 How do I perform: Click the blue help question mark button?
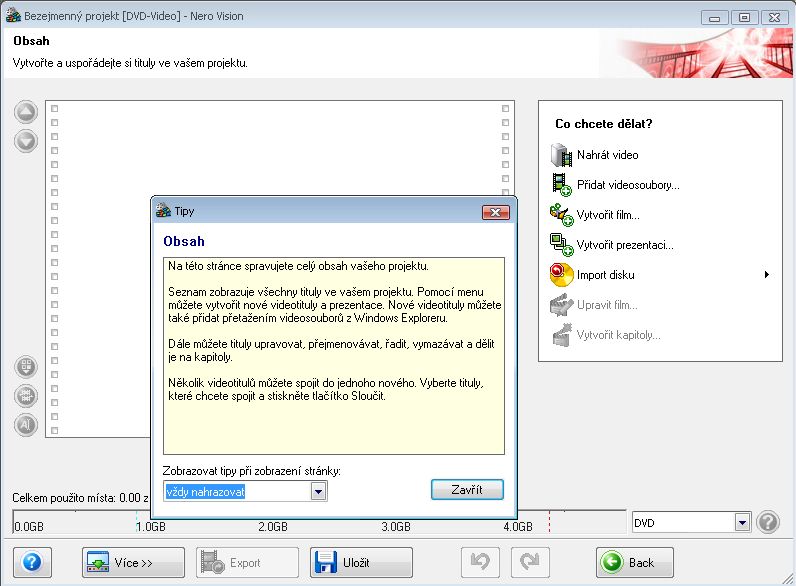pyautogui.click(x=32, y=562)
